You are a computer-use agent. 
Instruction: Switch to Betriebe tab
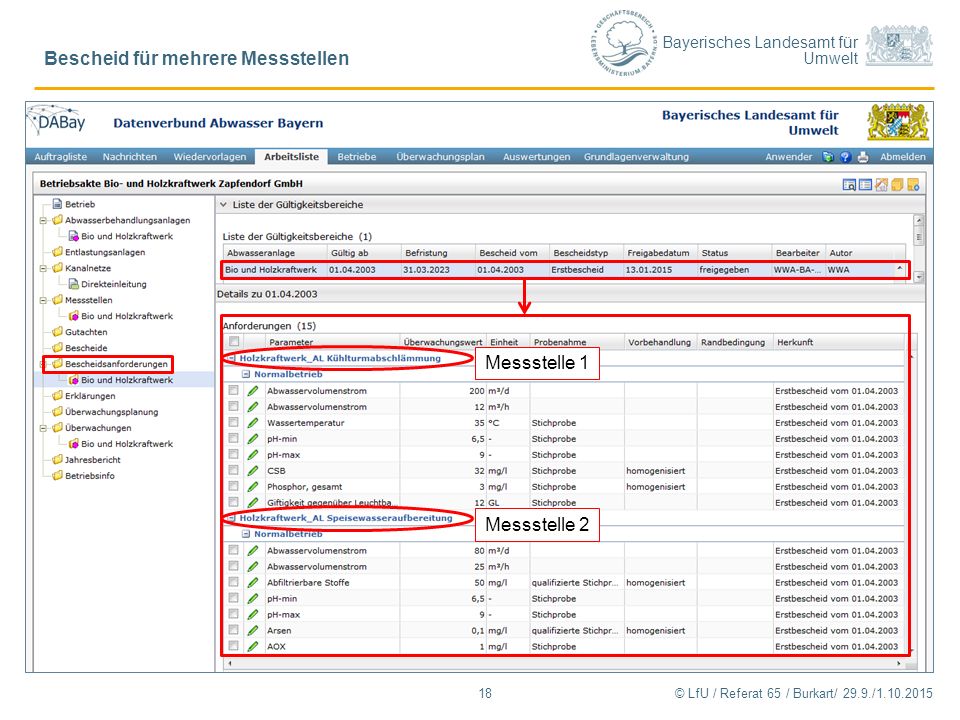(356, 157)
